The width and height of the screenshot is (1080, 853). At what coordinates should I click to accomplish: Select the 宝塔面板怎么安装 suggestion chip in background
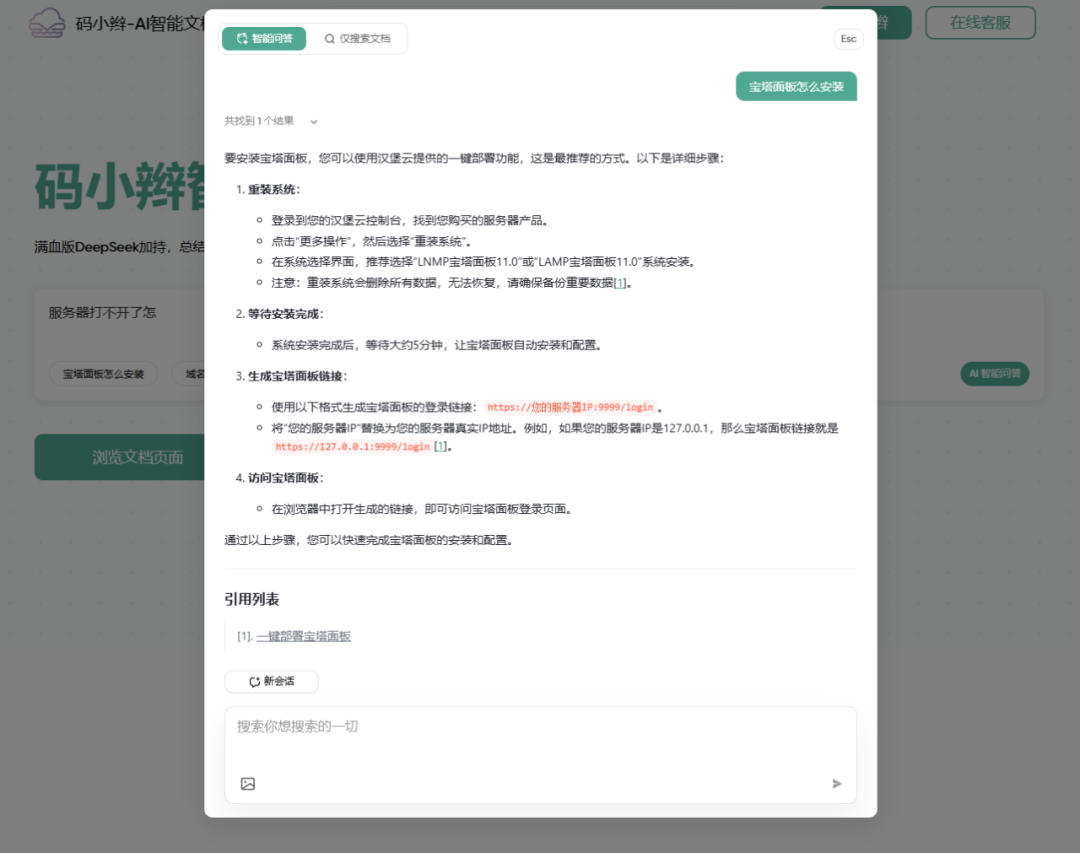[x=103, y=374]
